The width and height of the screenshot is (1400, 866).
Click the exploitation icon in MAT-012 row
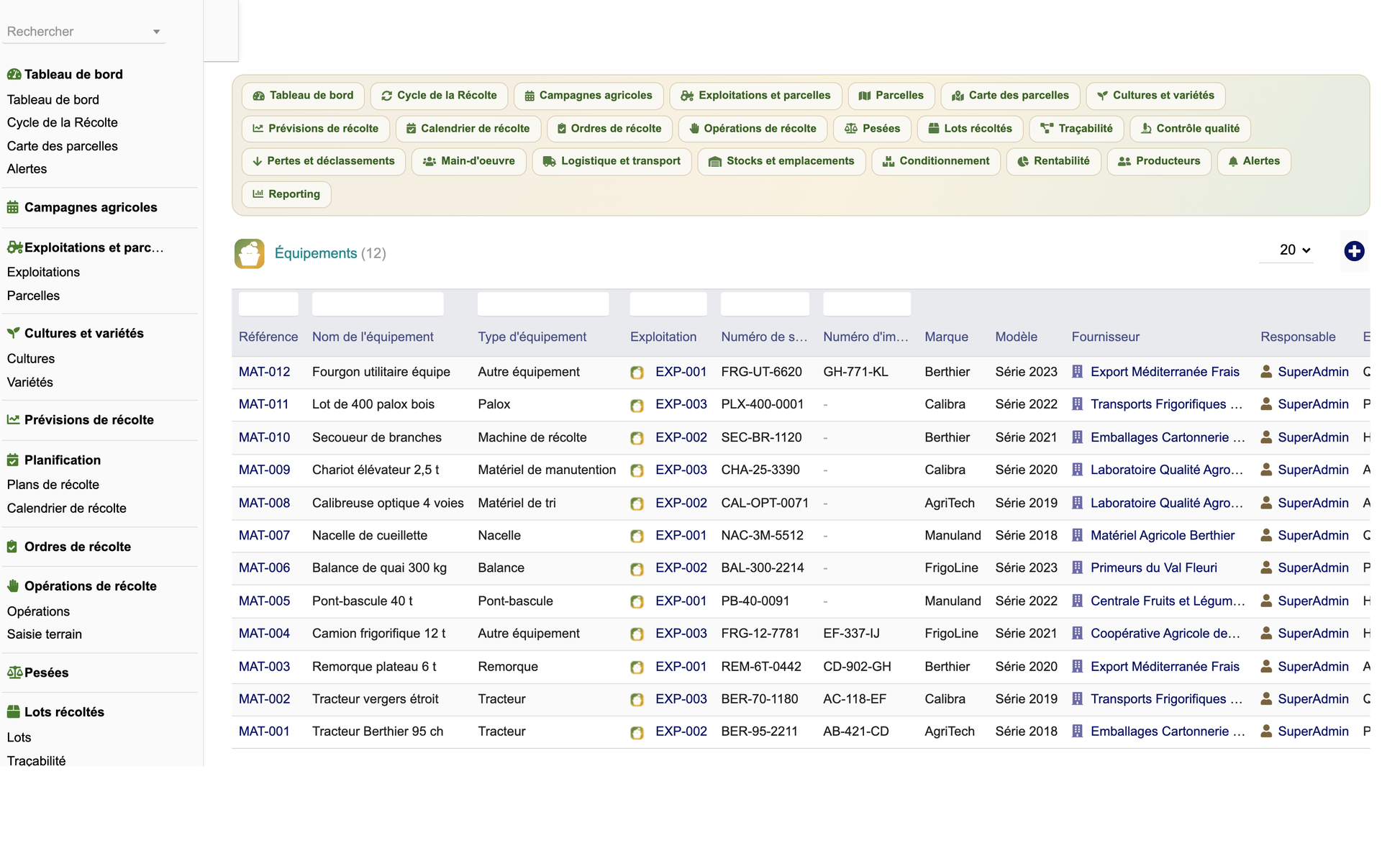click(x=637, y=373)
